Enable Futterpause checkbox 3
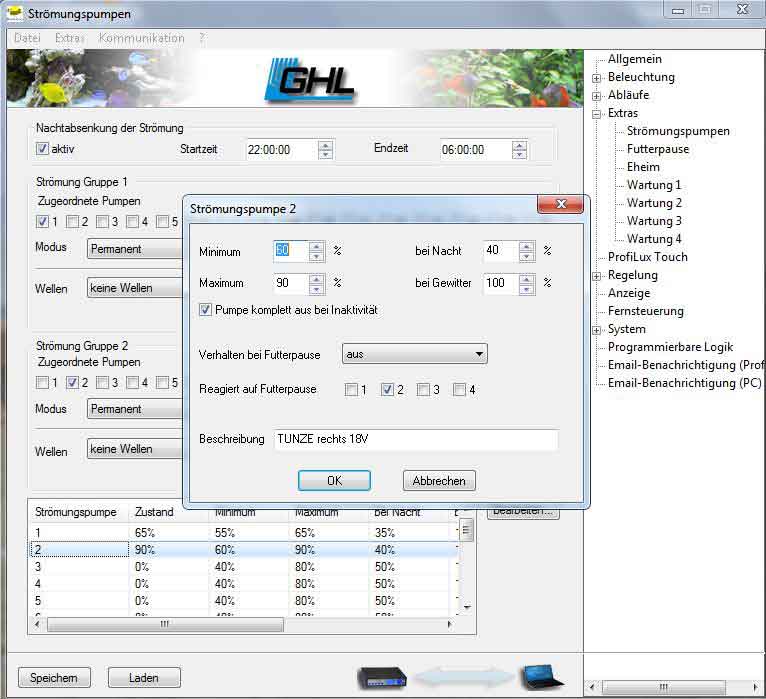 click(x=424, y=390)
